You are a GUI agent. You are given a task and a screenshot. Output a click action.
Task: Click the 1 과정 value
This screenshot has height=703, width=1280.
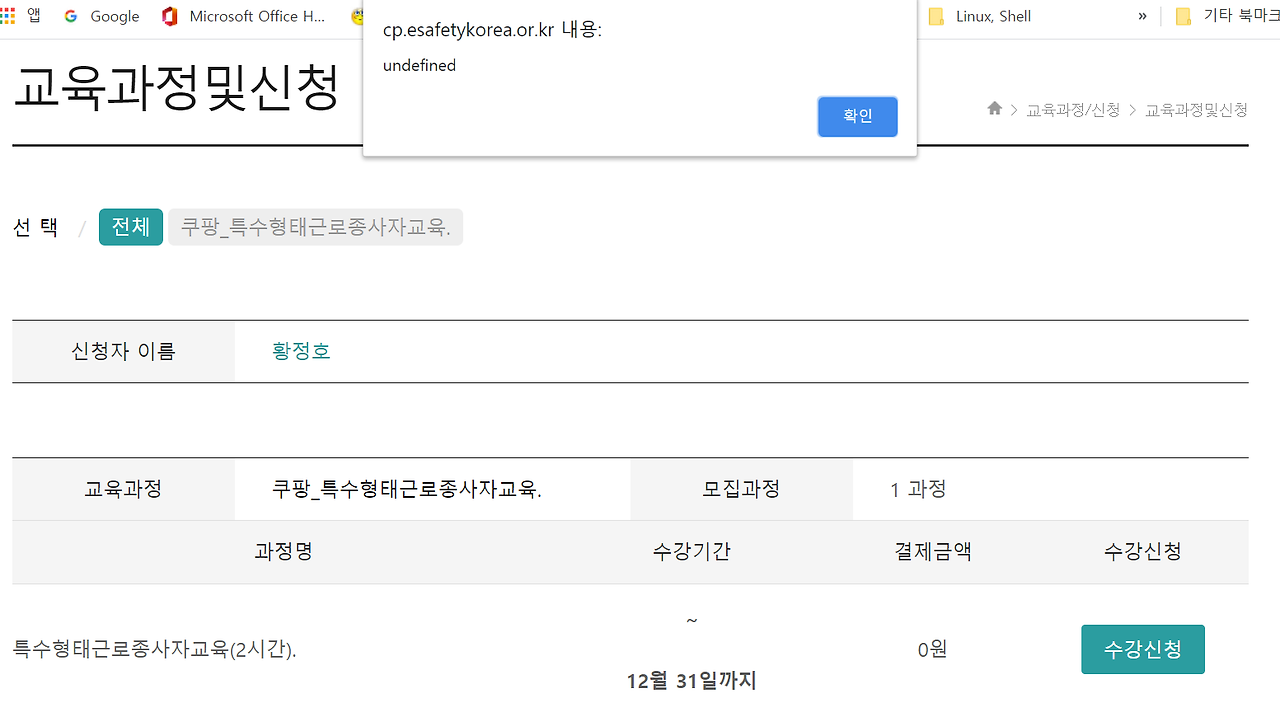918,489
